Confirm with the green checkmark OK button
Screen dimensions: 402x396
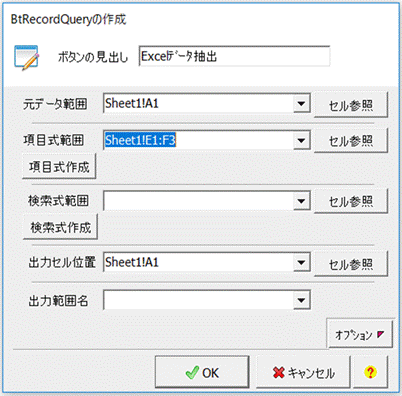[202, 372]
